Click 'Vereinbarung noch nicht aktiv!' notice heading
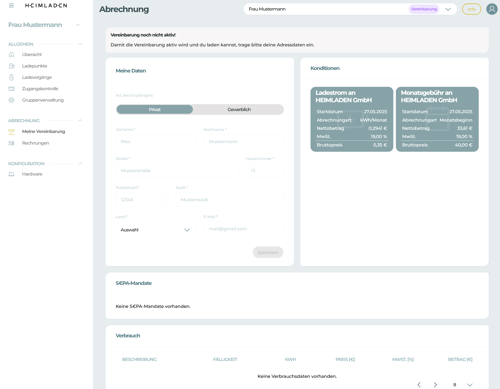 click(x=143, y=35)
